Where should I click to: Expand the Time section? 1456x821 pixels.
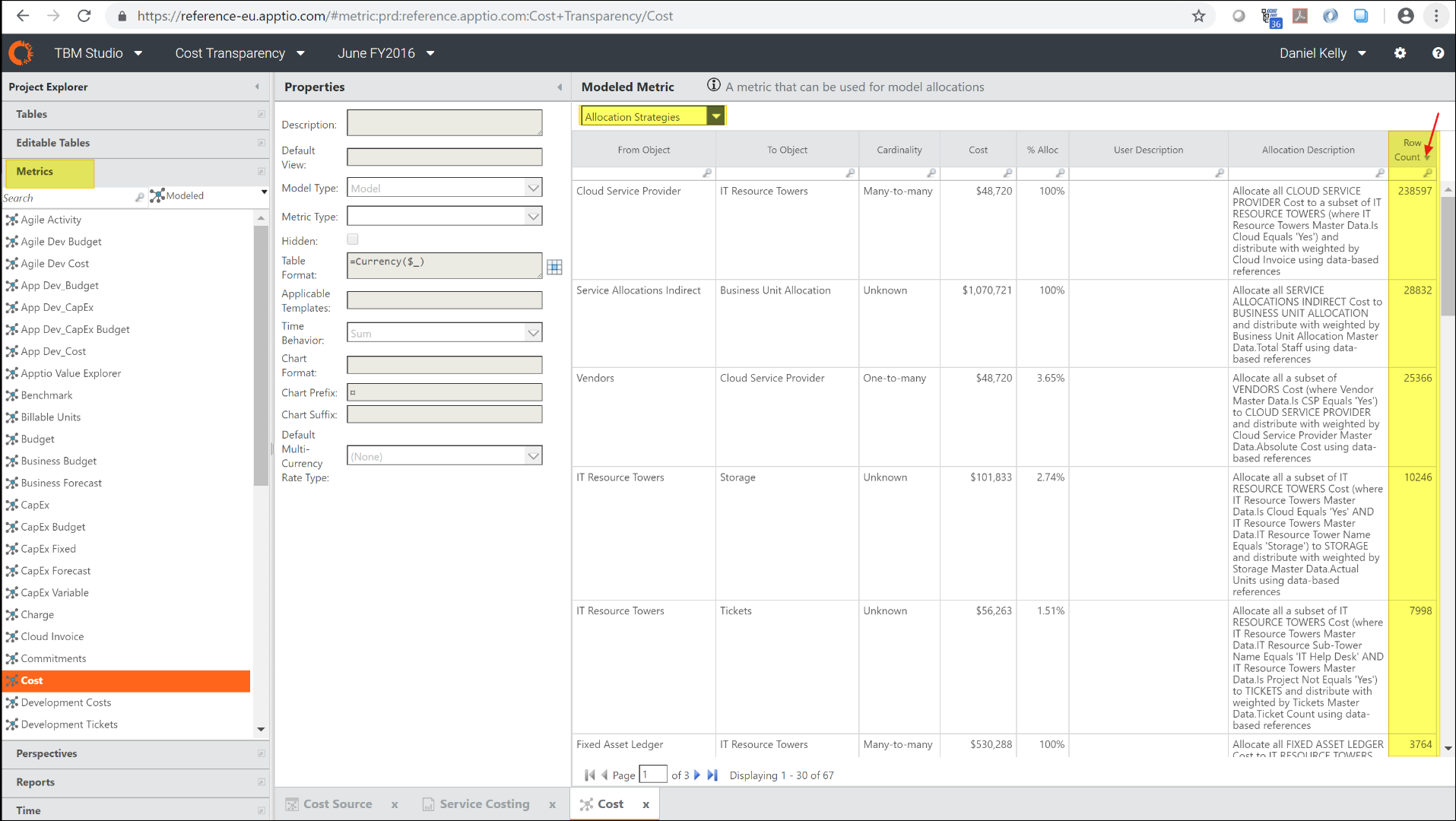coord(135,810)
